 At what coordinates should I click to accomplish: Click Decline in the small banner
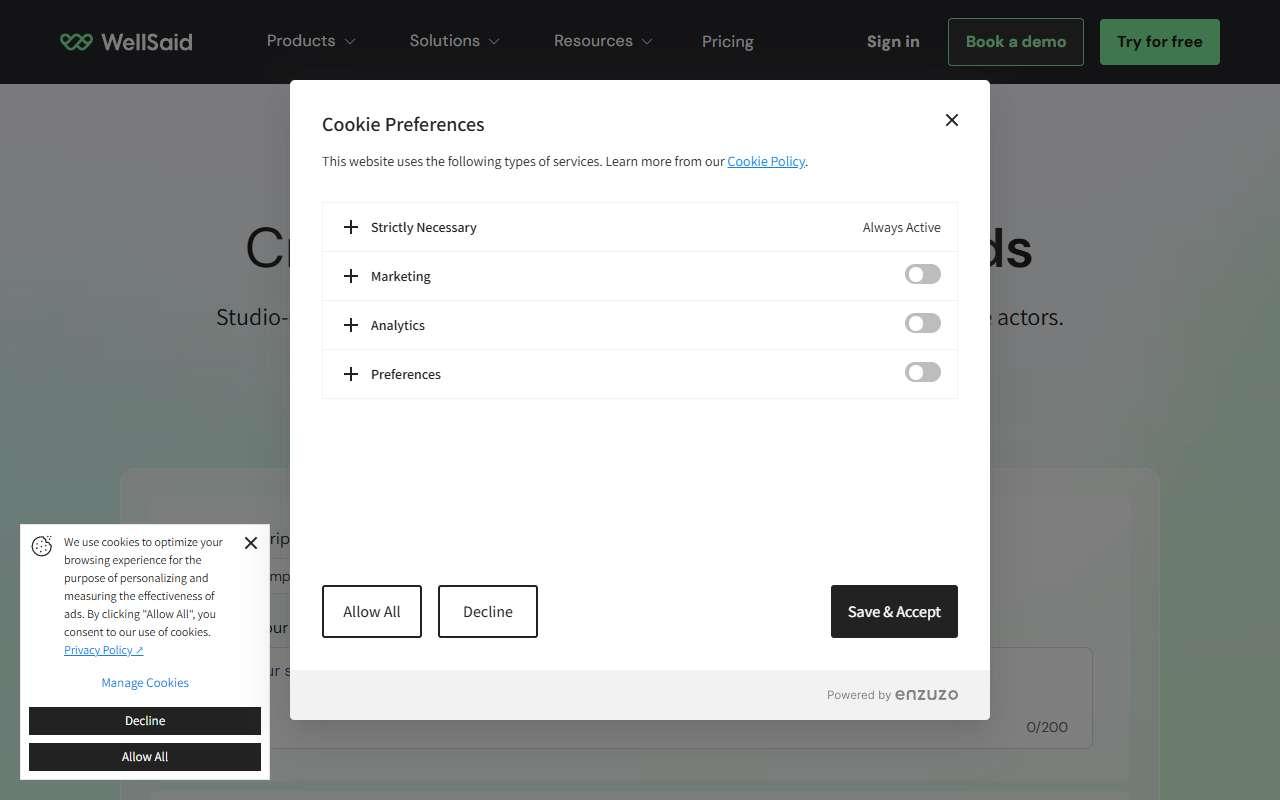145,721
